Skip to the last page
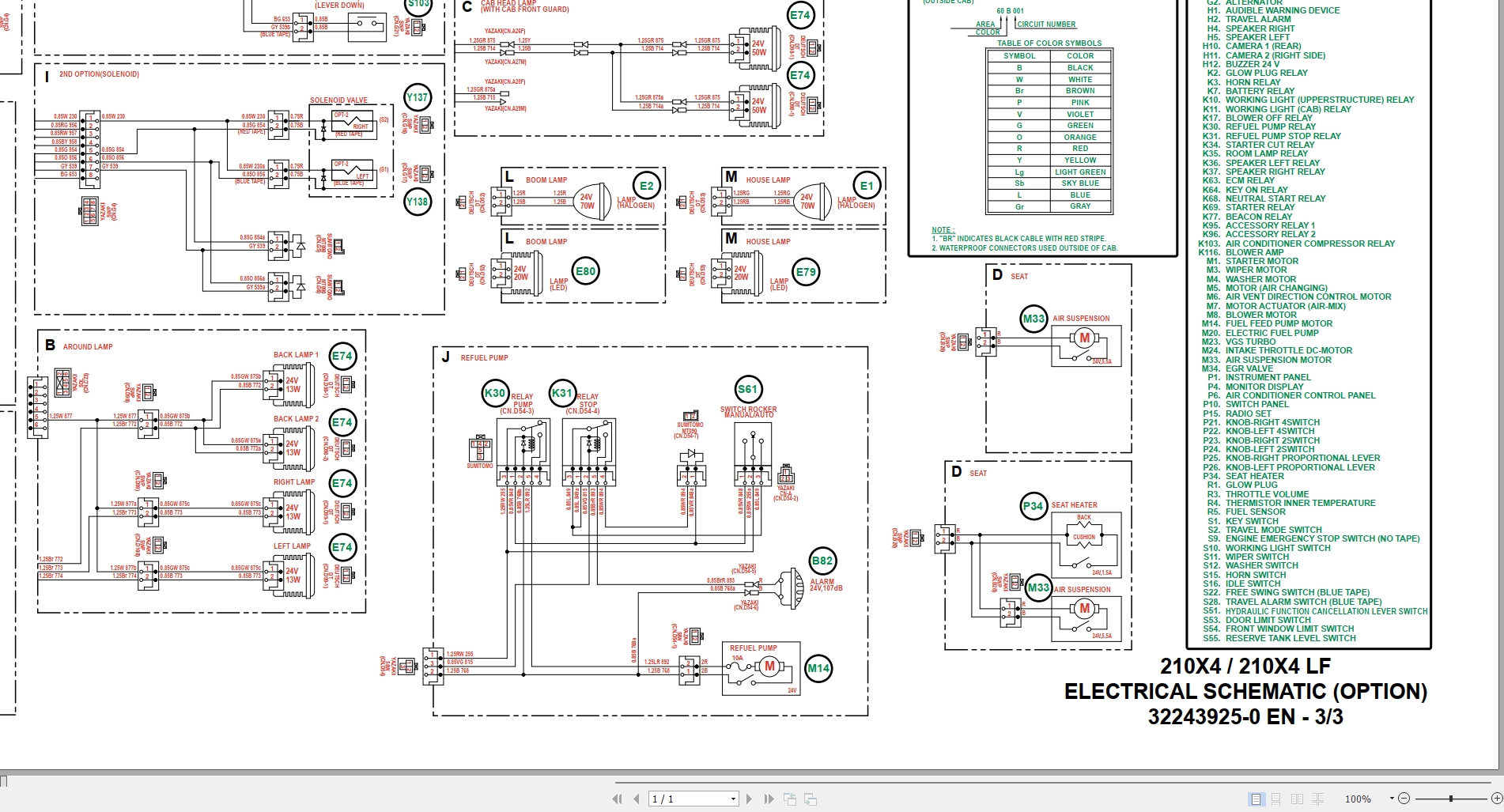This screenshot has height=812, width=1504. pos(768,799)
